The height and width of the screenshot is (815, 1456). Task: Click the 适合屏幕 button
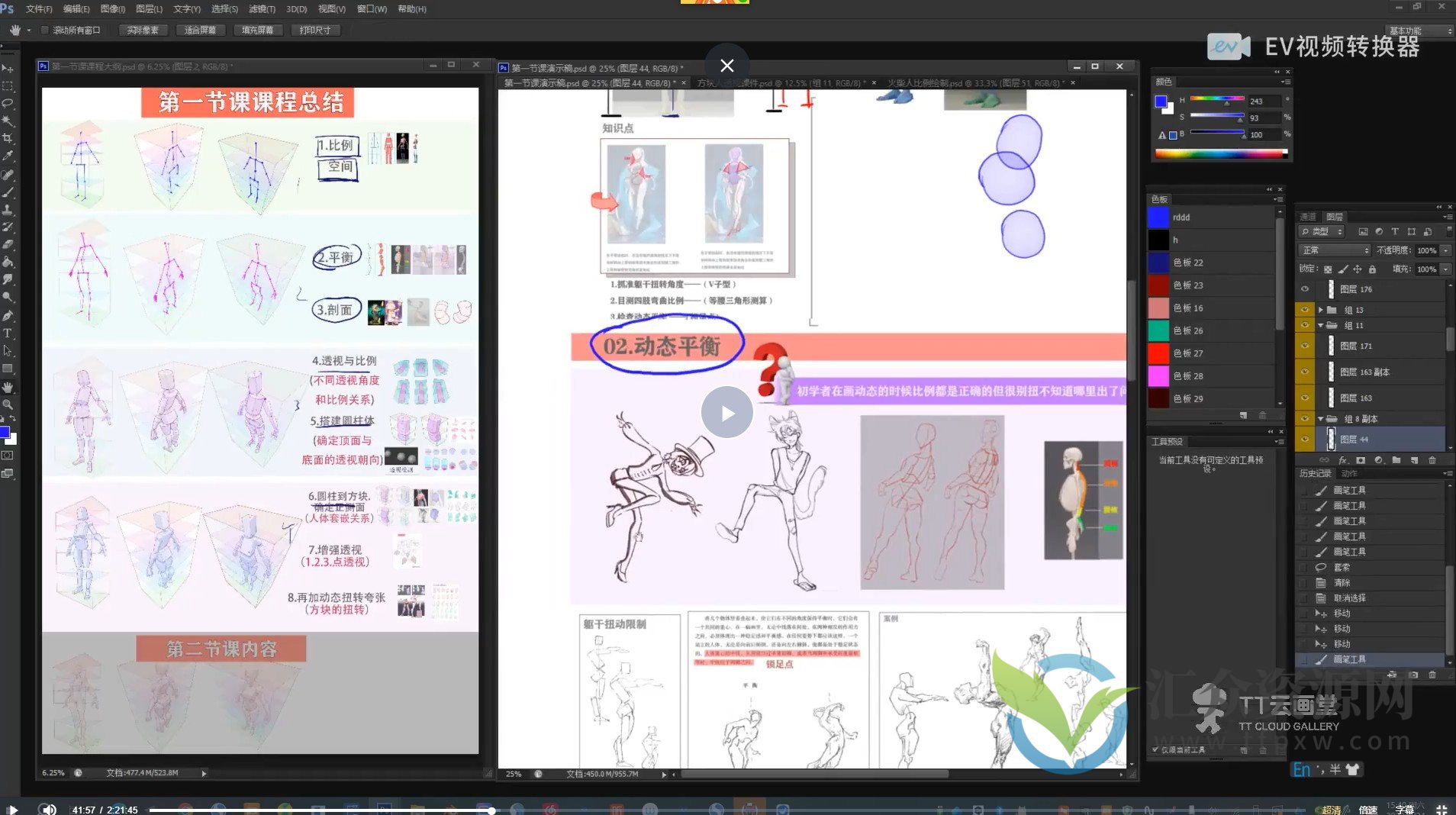(200, 31)
